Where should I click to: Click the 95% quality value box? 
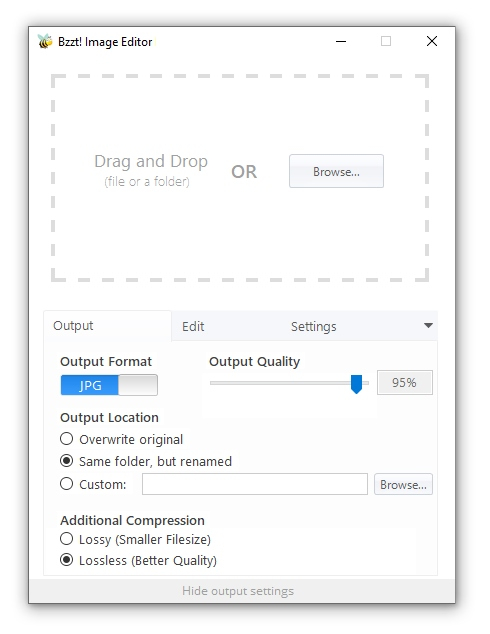(405, 383)
